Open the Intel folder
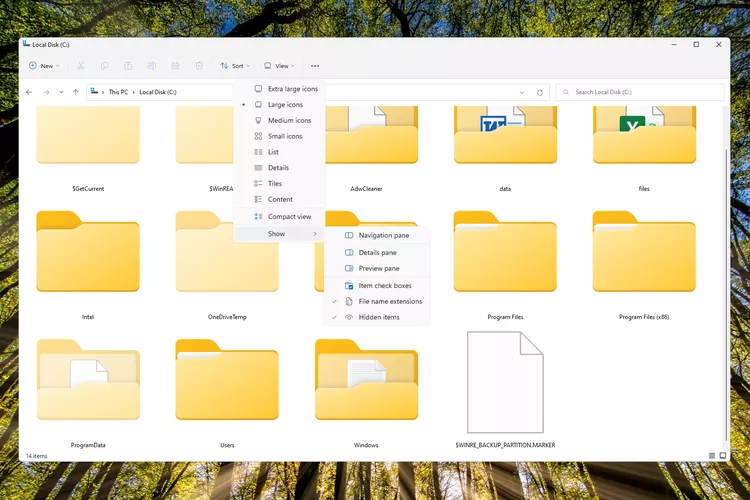750x500 pixels. tap(88, 265)
